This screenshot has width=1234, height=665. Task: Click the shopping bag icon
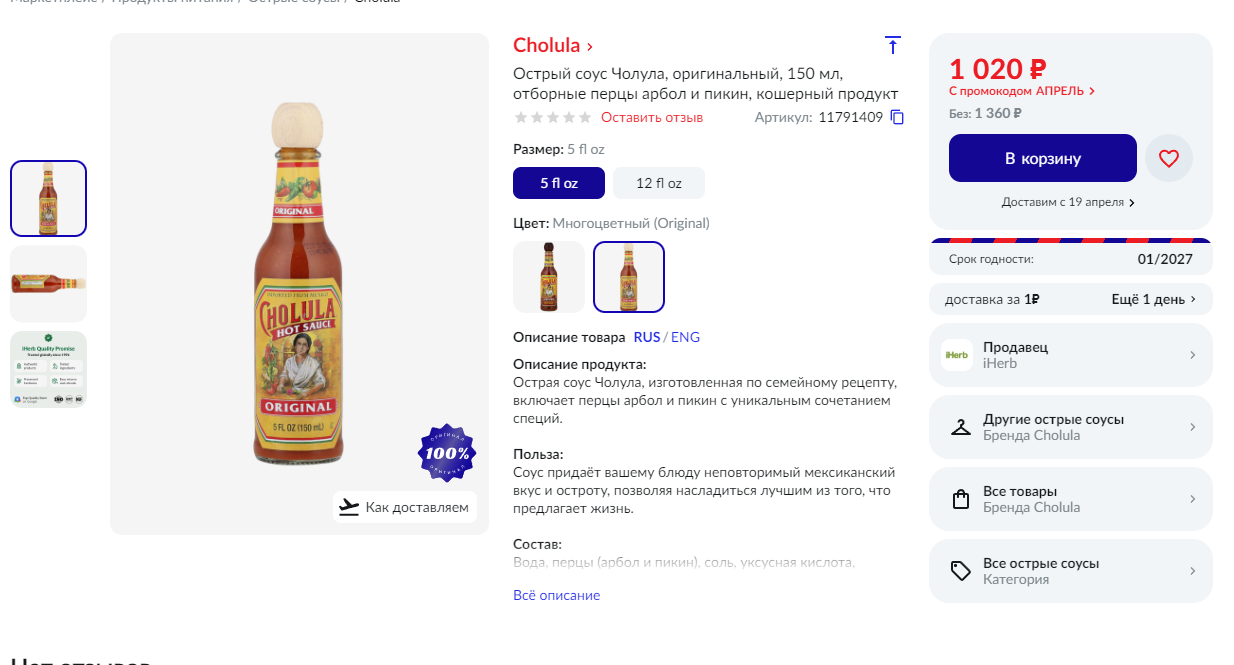(960, 499)
